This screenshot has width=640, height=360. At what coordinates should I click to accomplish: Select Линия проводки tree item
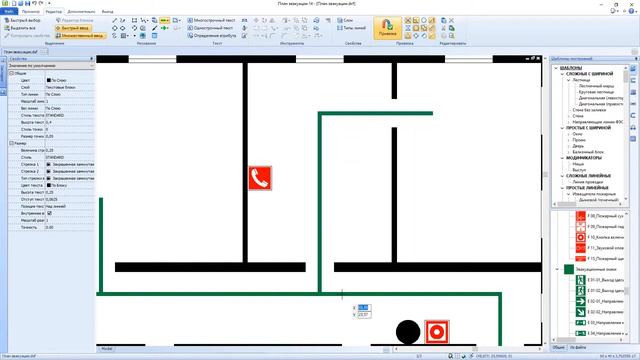click(587, 182)
